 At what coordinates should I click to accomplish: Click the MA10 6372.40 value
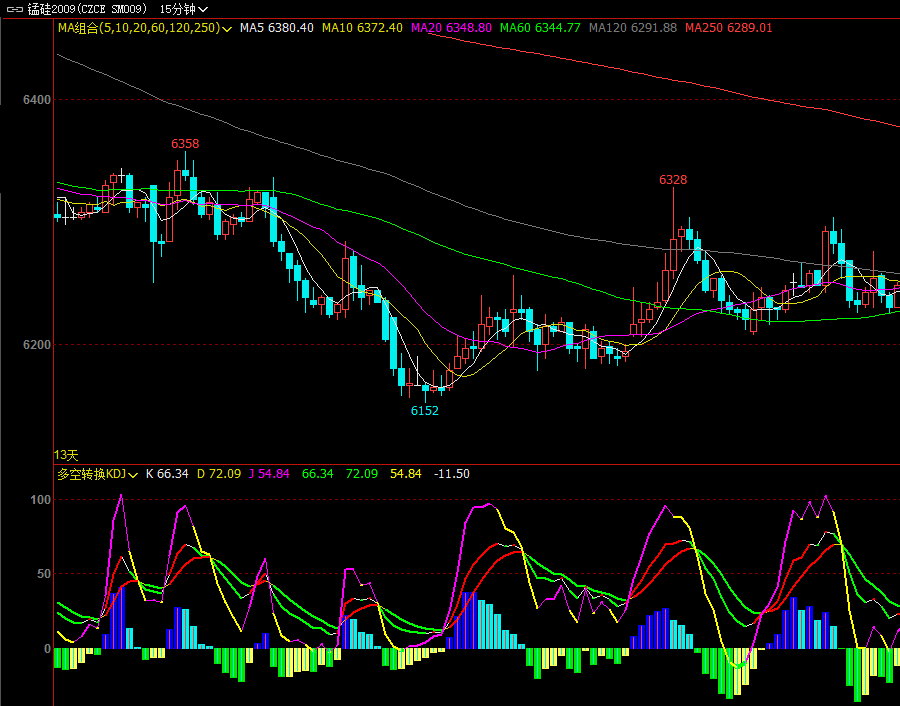point(362,28)
